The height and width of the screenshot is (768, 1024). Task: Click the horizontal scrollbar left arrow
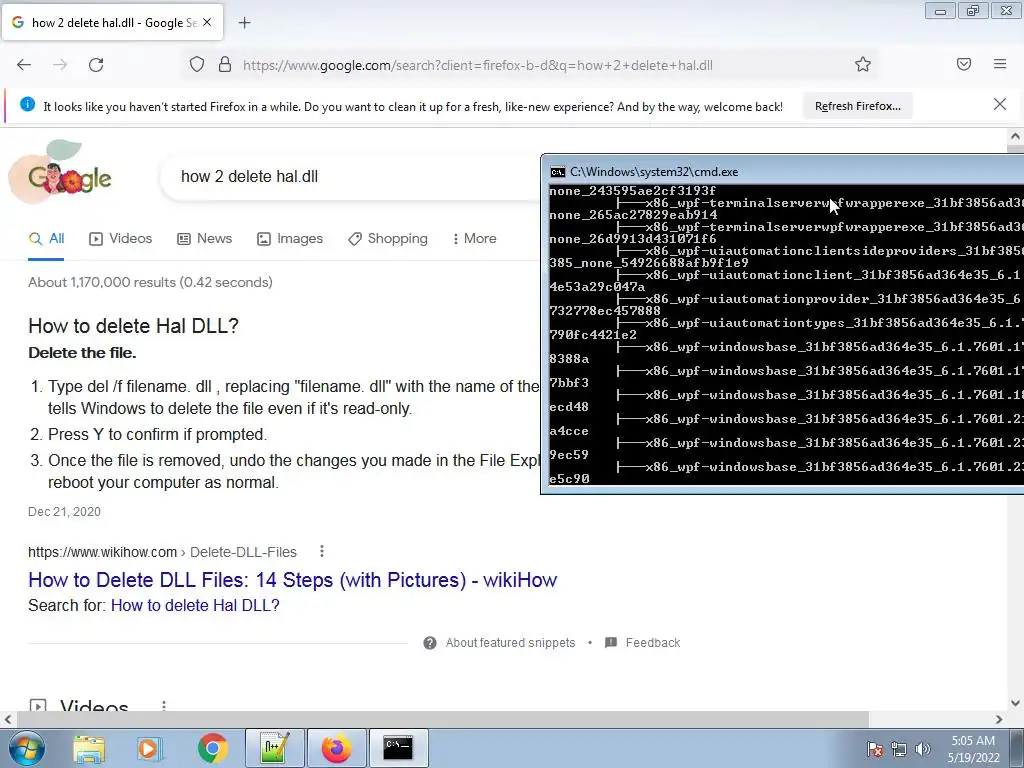tap(8, 719)
